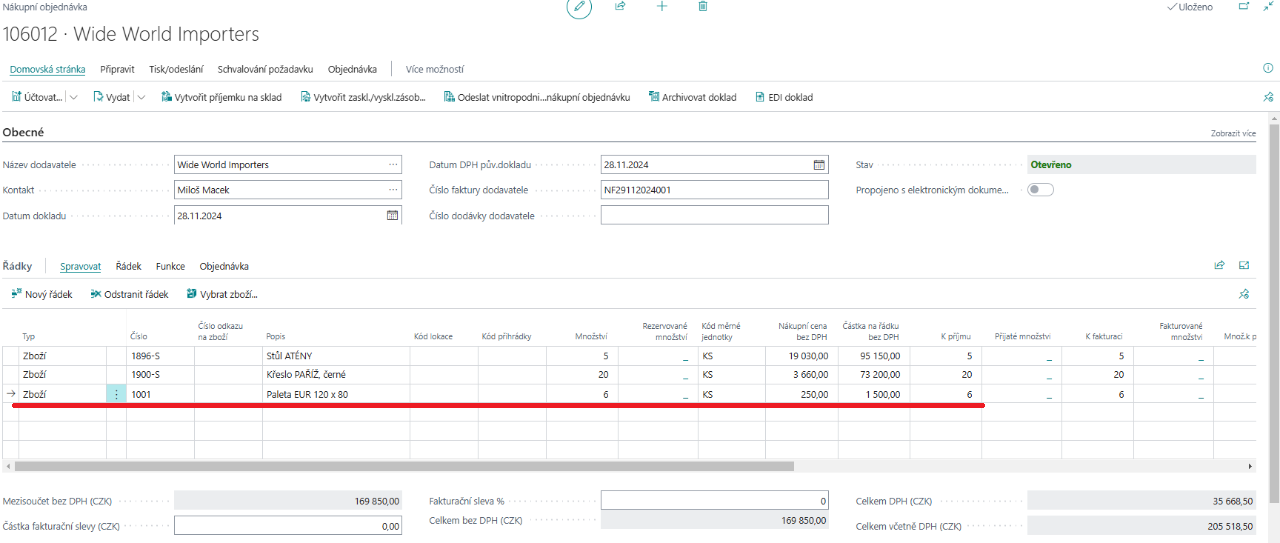Click the Zobrazit více link
Screen dimensions: 1280x543
(x=1232, y=133)
